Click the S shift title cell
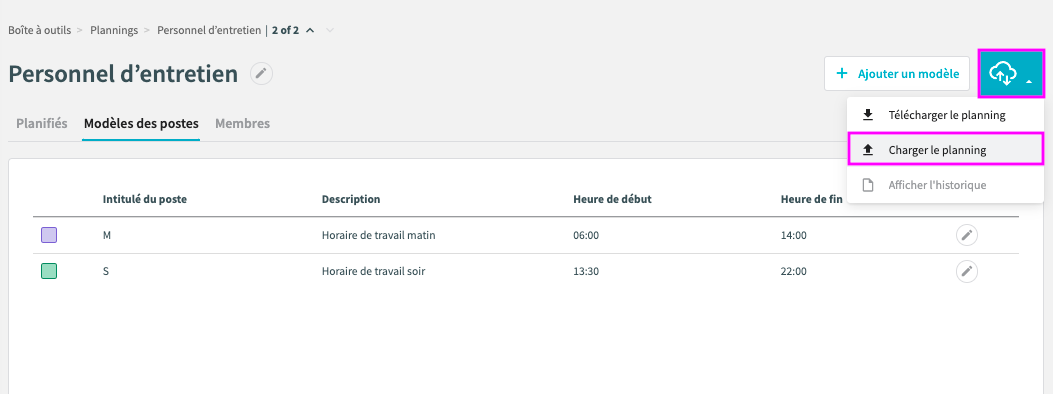This screenshot has height=394, width=1053. [105, 272]
